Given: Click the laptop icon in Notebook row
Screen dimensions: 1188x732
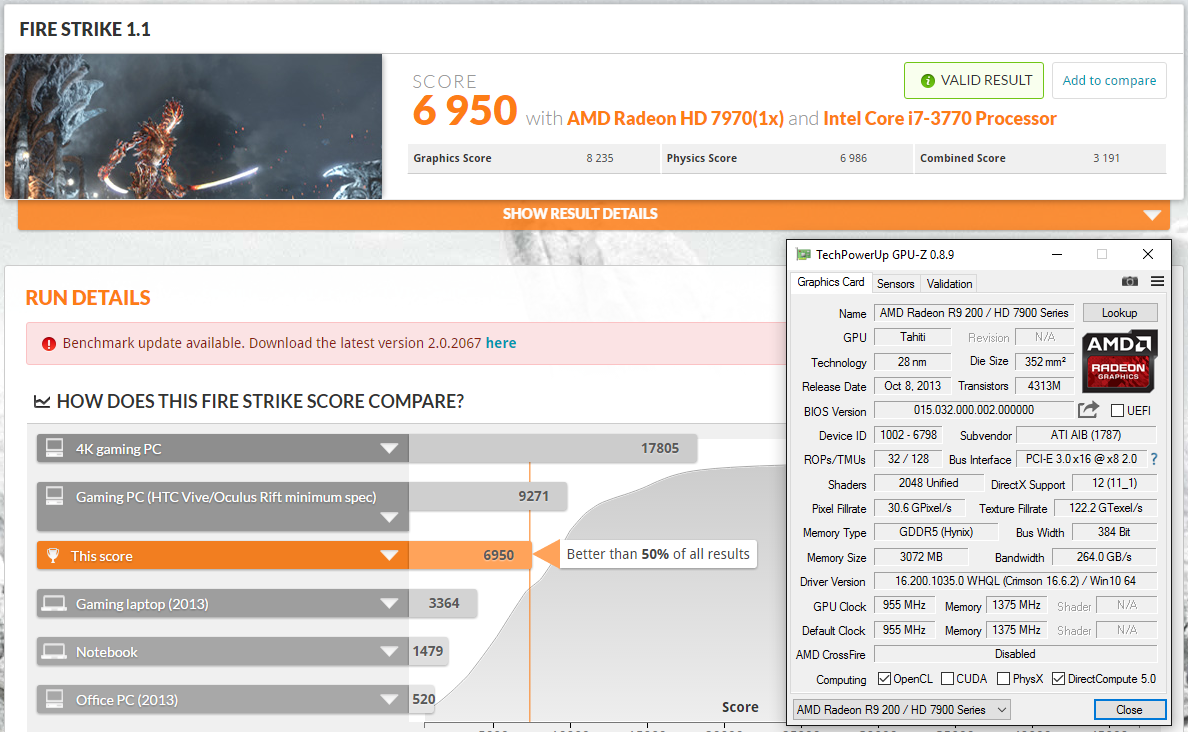Looking at the screenshot, I should click(55, 652).
